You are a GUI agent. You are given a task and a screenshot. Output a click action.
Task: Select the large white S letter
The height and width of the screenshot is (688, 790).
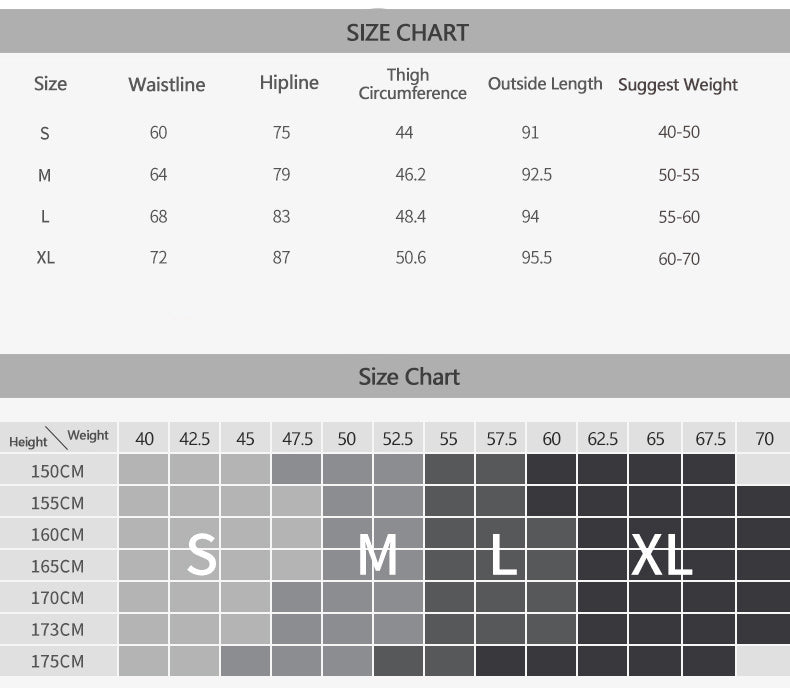click(202, 554)
